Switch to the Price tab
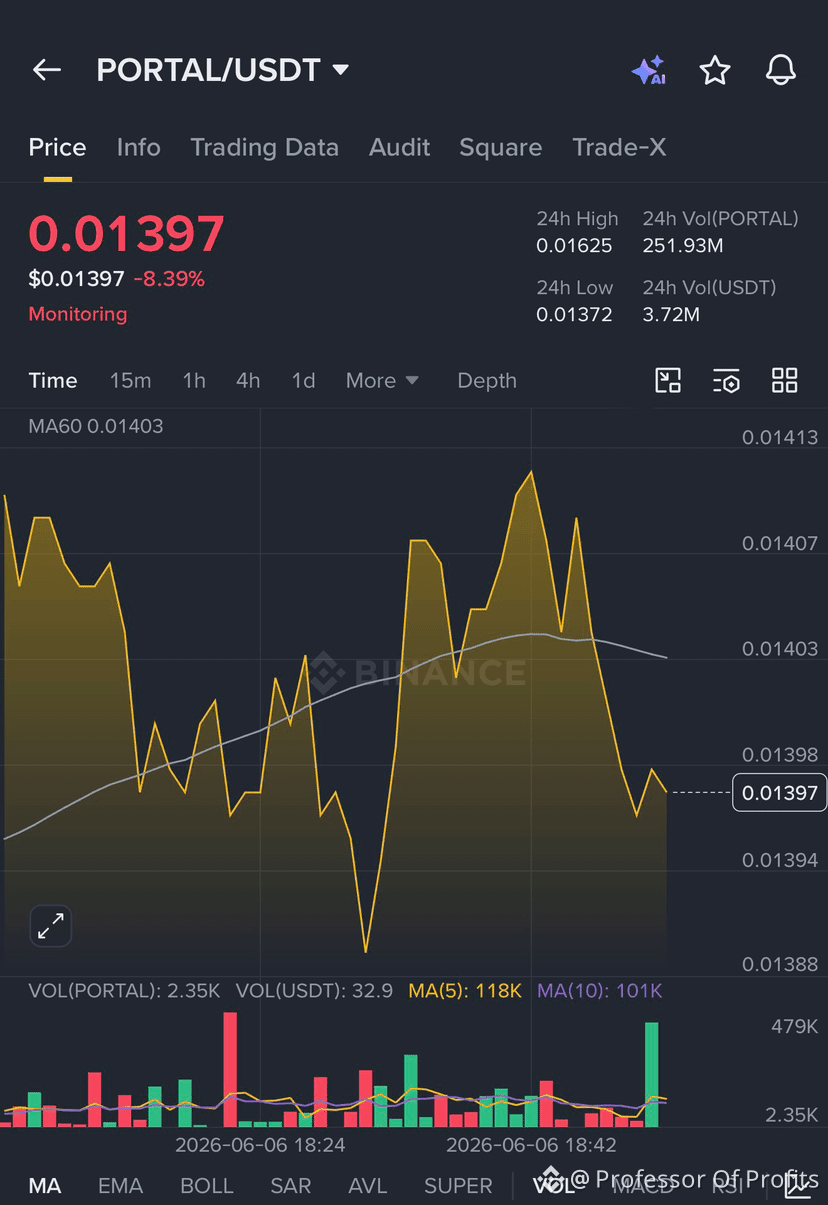This screenshot has width=828, height=1205. click(x=57, y=147)
